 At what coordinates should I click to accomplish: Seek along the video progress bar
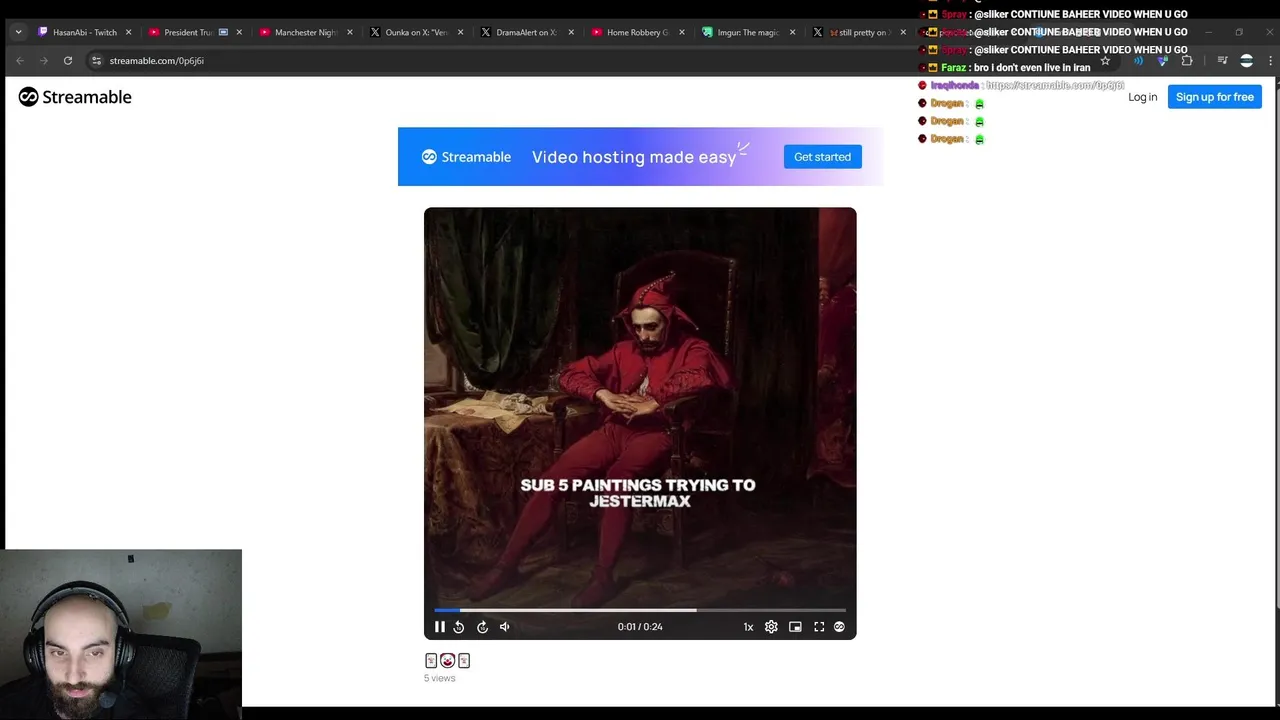coord(640,610)
